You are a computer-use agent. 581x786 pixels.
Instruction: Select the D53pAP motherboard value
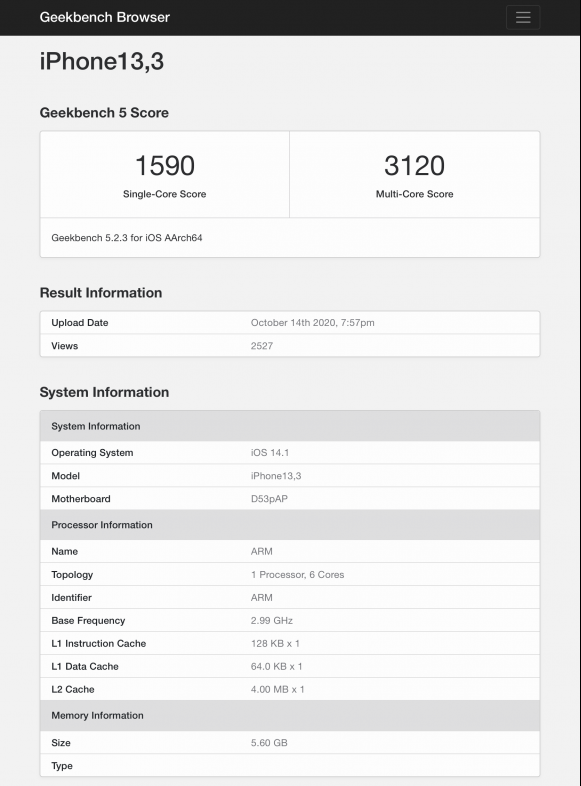point(269,499)
